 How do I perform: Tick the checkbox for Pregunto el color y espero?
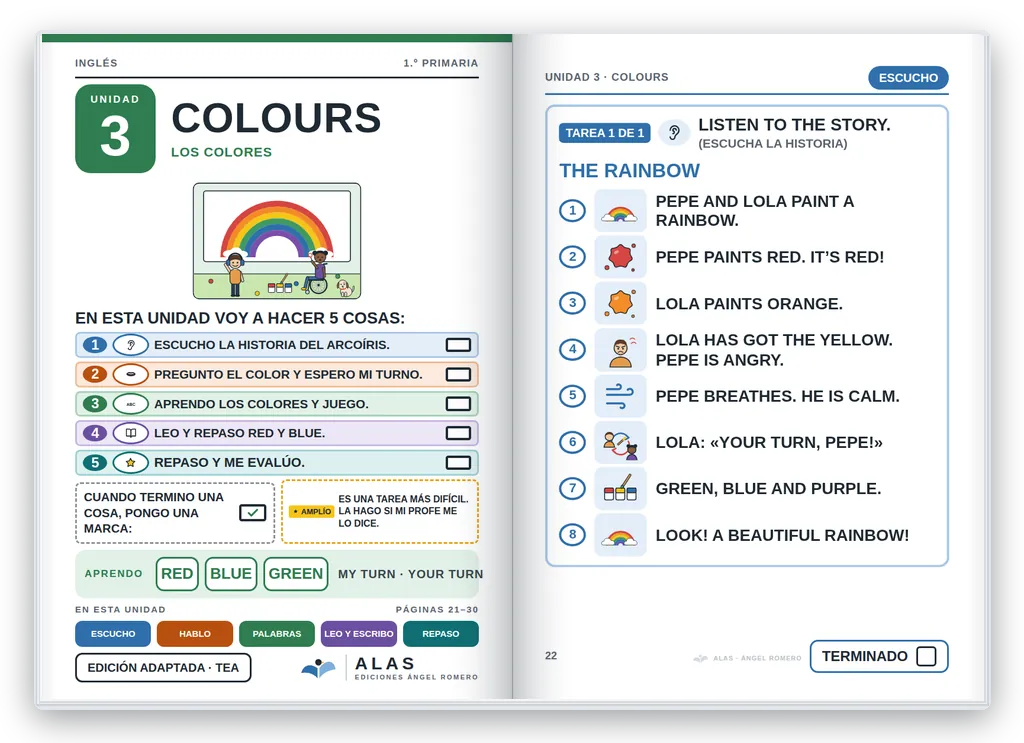458,374
